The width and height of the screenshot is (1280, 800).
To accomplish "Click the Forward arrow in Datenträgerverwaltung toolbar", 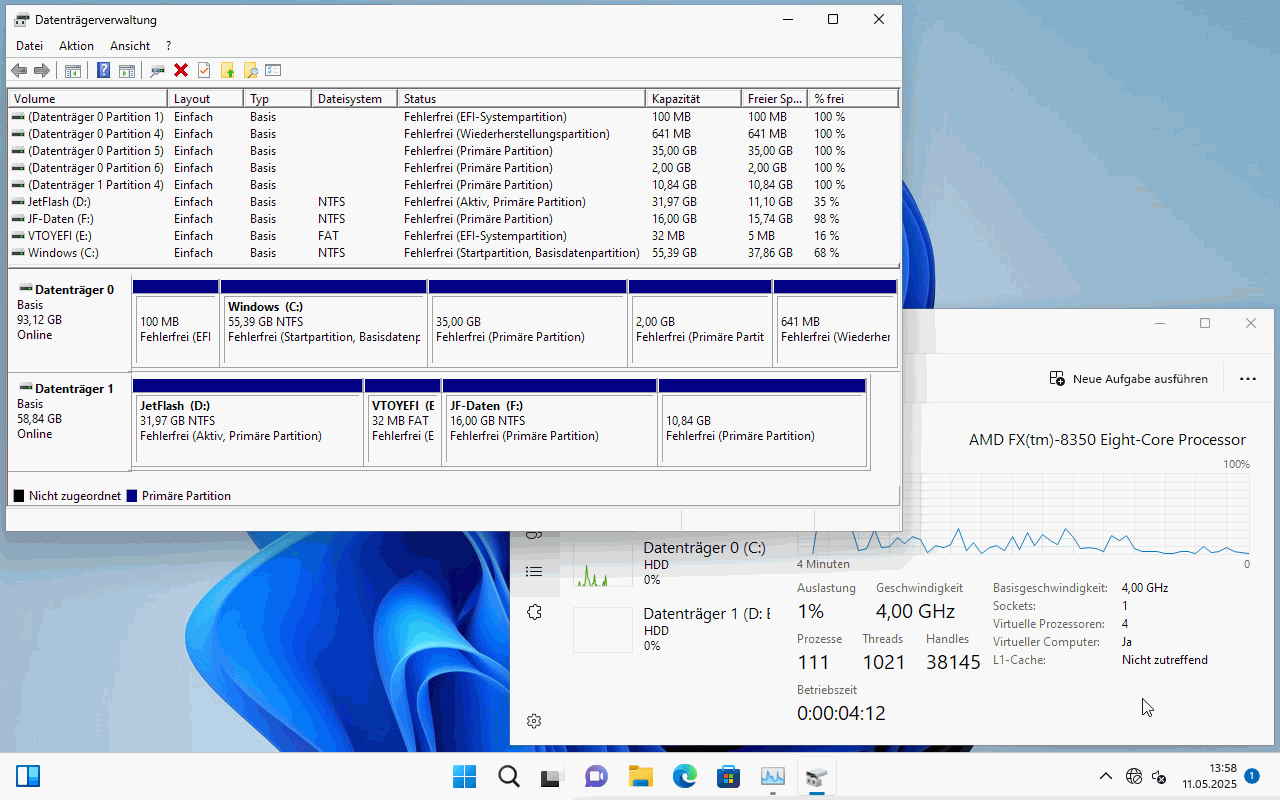I will click(42, 70).
